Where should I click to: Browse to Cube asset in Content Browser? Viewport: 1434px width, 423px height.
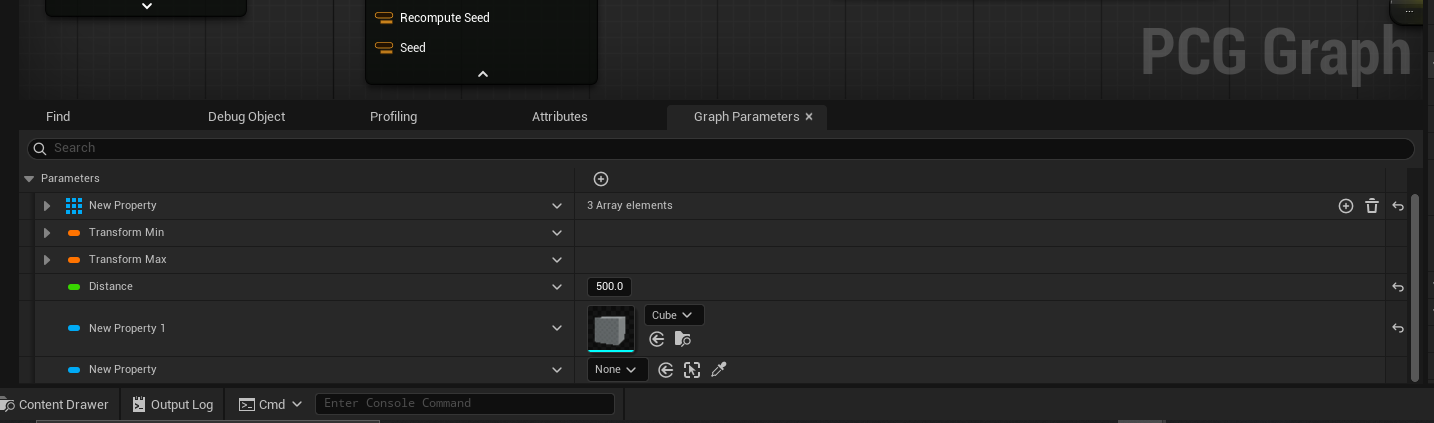tap(683, 339)
